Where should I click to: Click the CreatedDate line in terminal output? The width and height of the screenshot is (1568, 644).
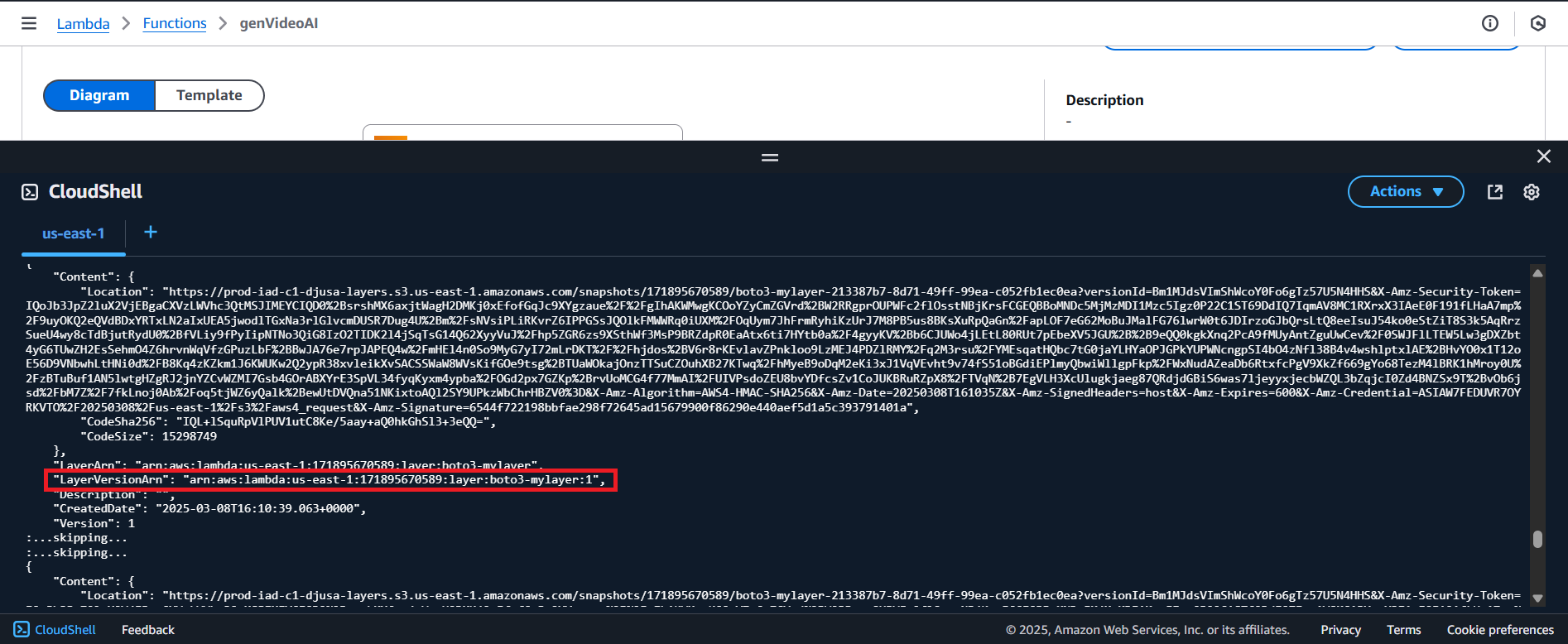[x=209, y=509]
